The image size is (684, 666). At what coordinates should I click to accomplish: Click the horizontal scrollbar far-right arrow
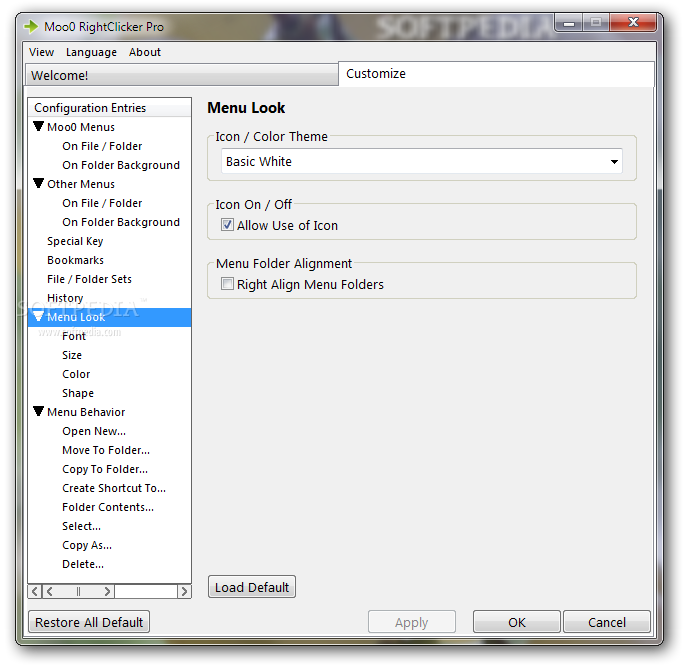pyautogui.click(x=184, y=591)
